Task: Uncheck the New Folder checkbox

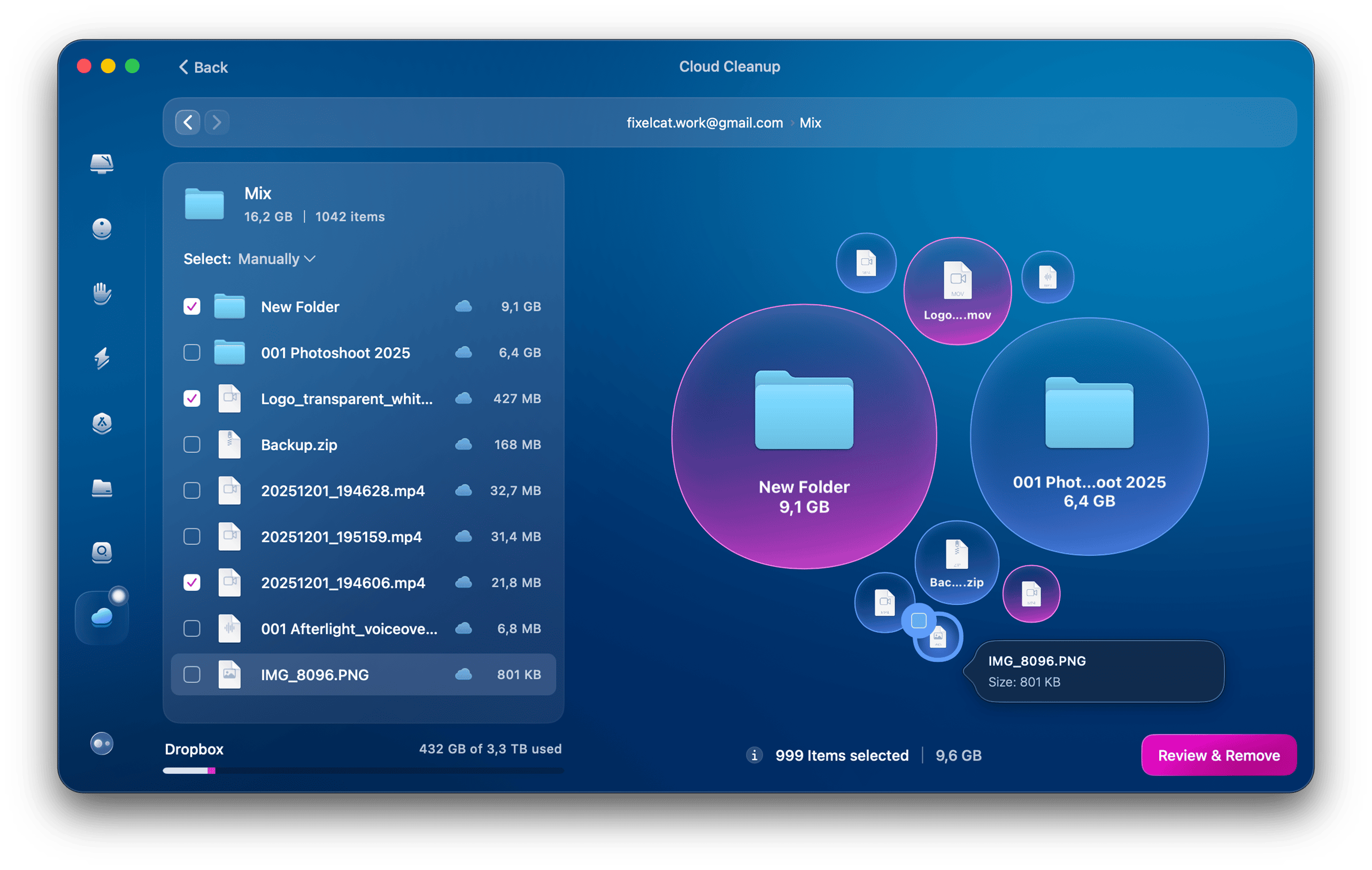Action: [x=192, y=306]
